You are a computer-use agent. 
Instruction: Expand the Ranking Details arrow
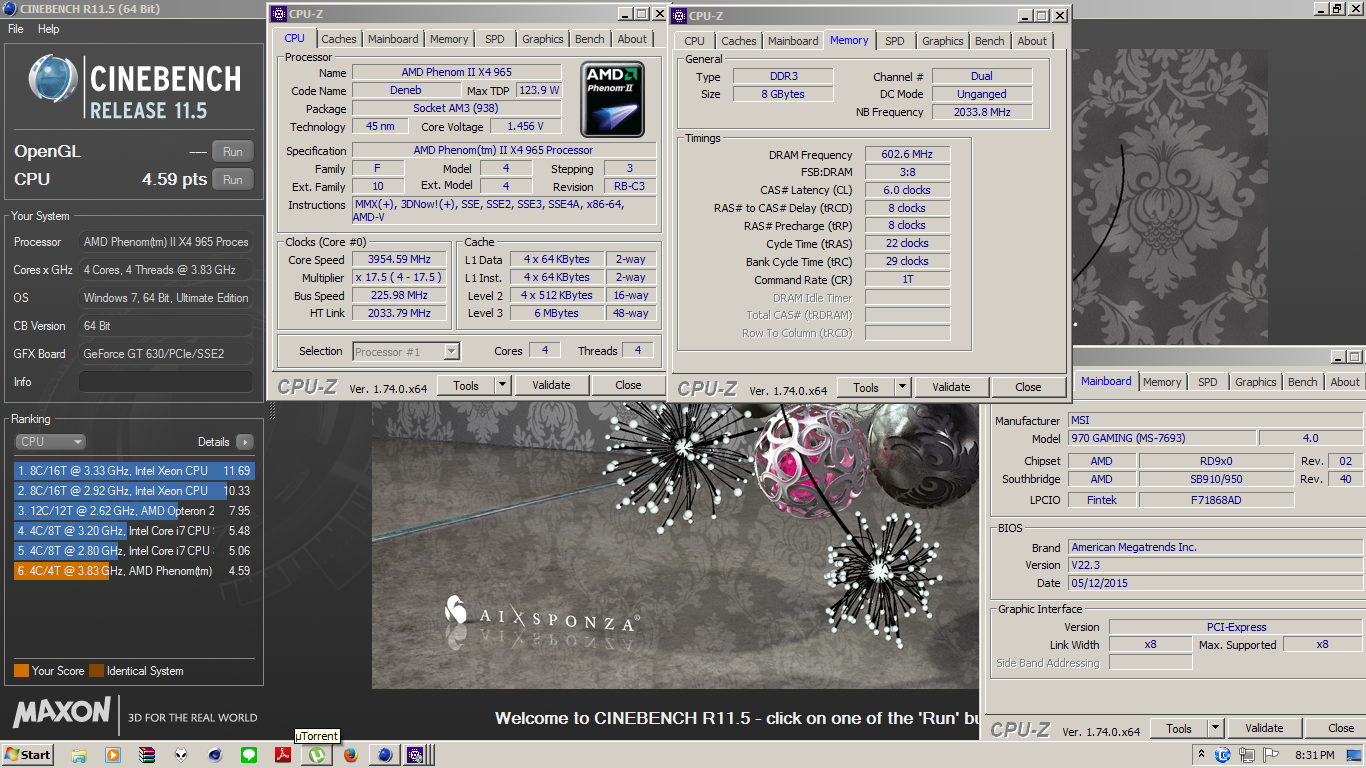[245, 442]
